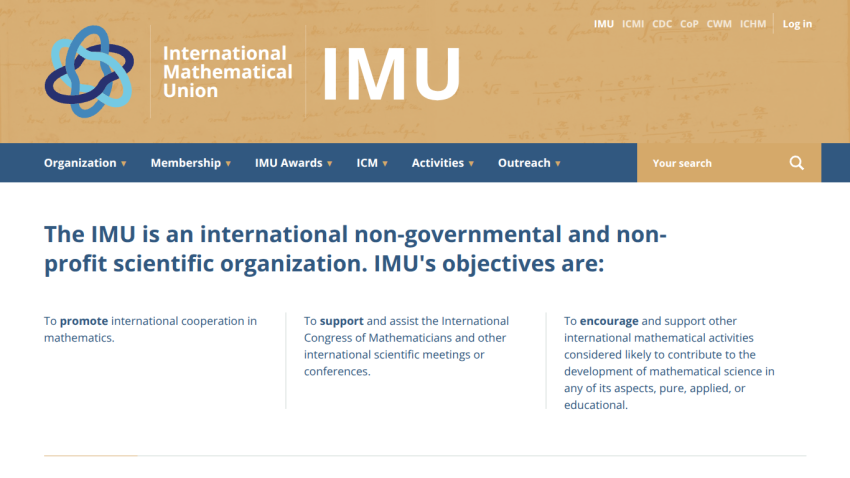The width and height of the screenshot is (850, 478).
Task: Open the Activities dropdown
Action: (x=443, y=163)
